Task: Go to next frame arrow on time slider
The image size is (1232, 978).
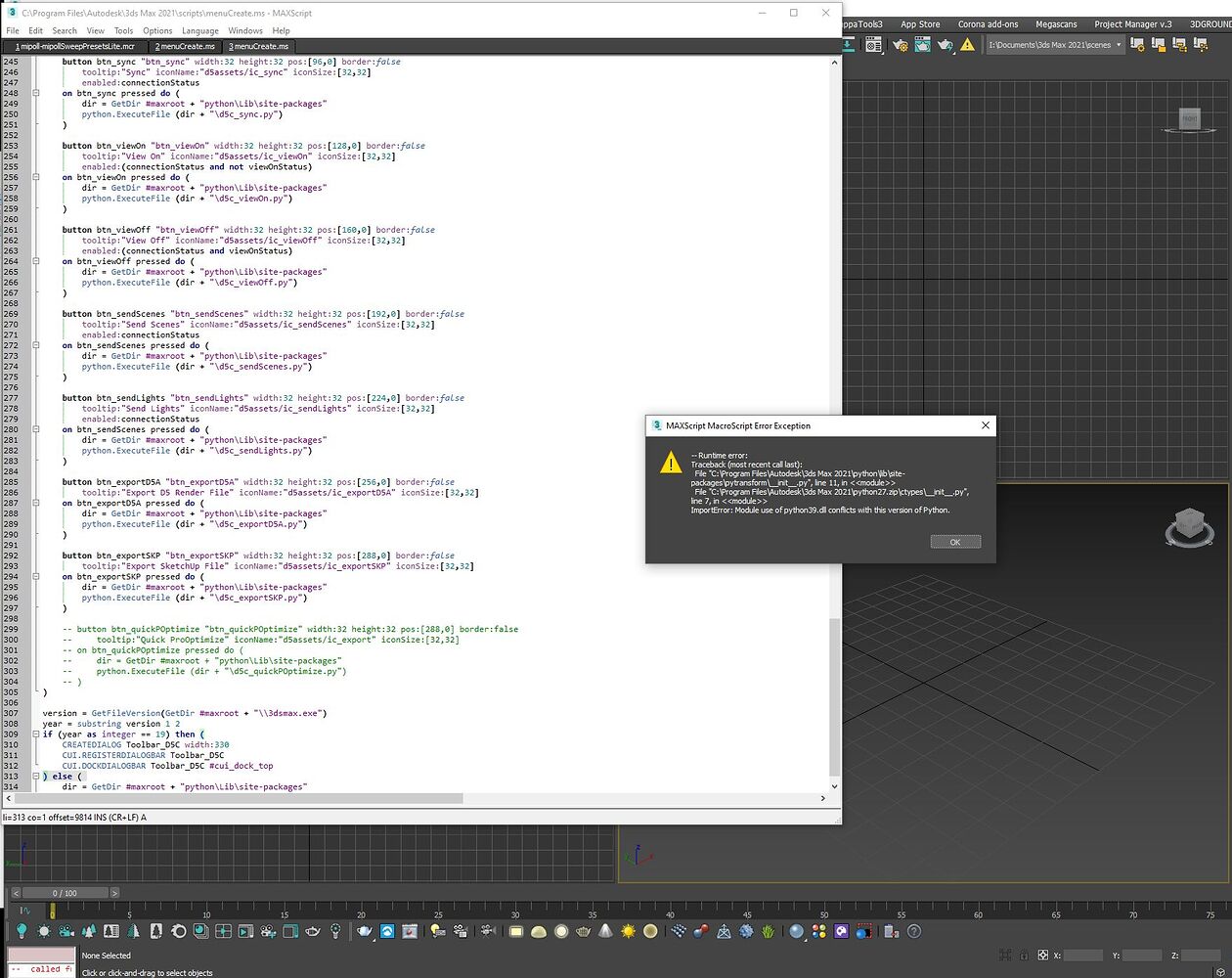Action: (x=114, y=893)
